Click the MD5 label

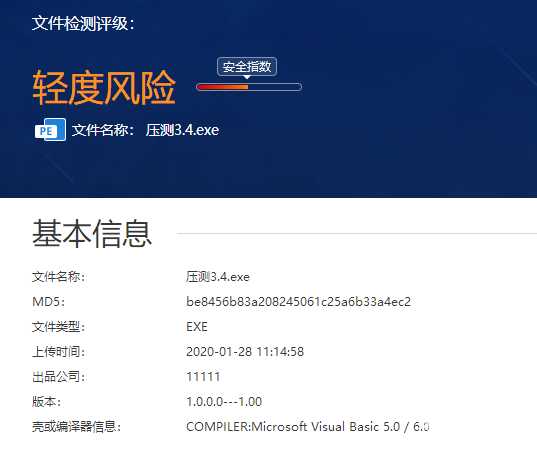coord(48,302)
